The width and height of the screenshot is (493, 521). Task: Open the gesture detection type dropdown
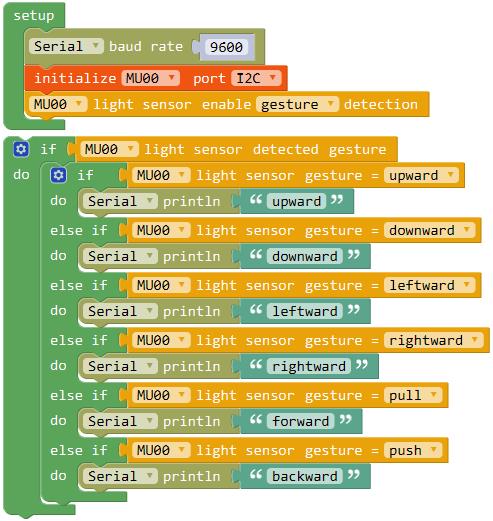tap(297, 104)
